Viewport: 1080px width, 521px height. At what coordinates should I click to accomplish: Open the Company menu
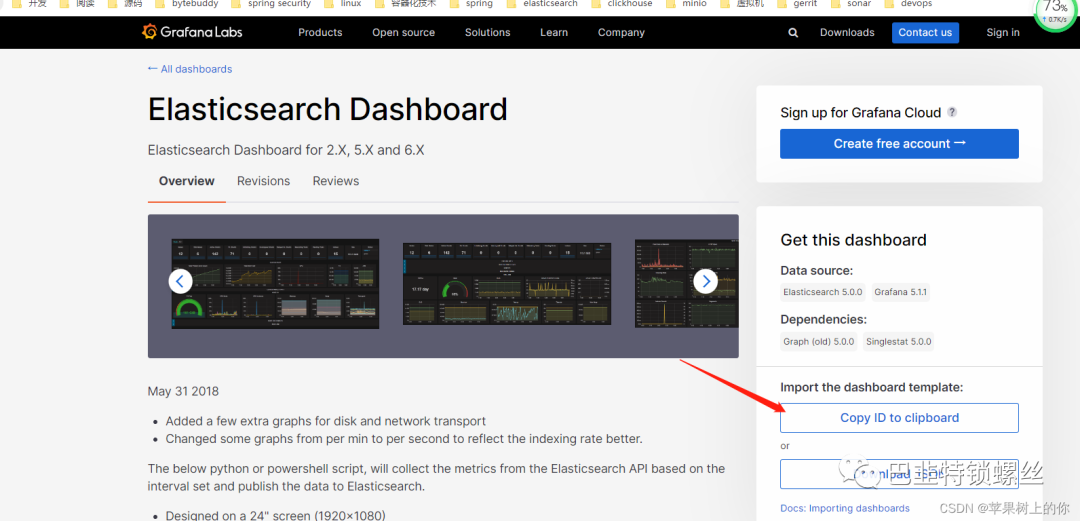point(621,32)
